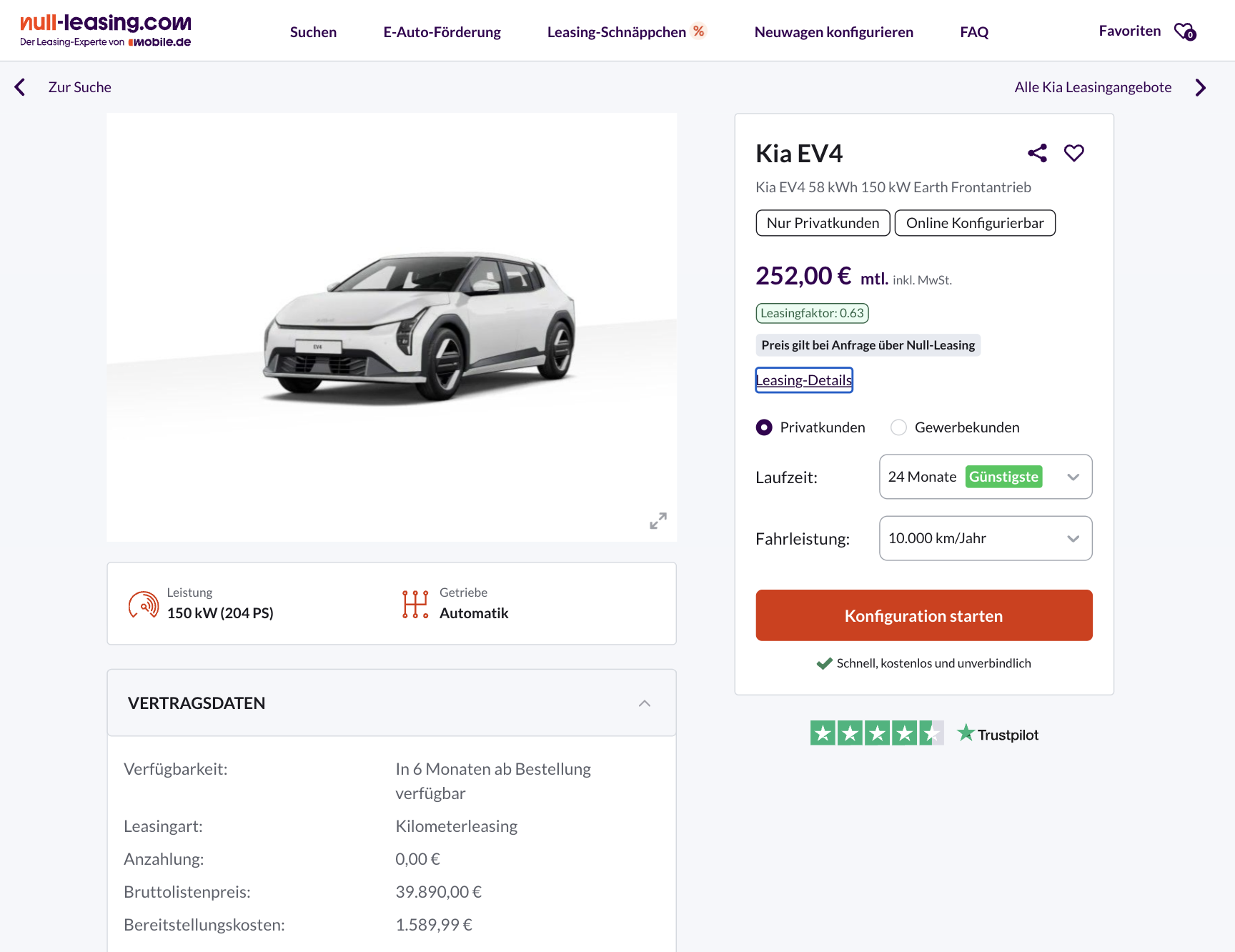Open the Leasing-Details link
This screenshot has width=1235, height=952.
click(804, 380)
